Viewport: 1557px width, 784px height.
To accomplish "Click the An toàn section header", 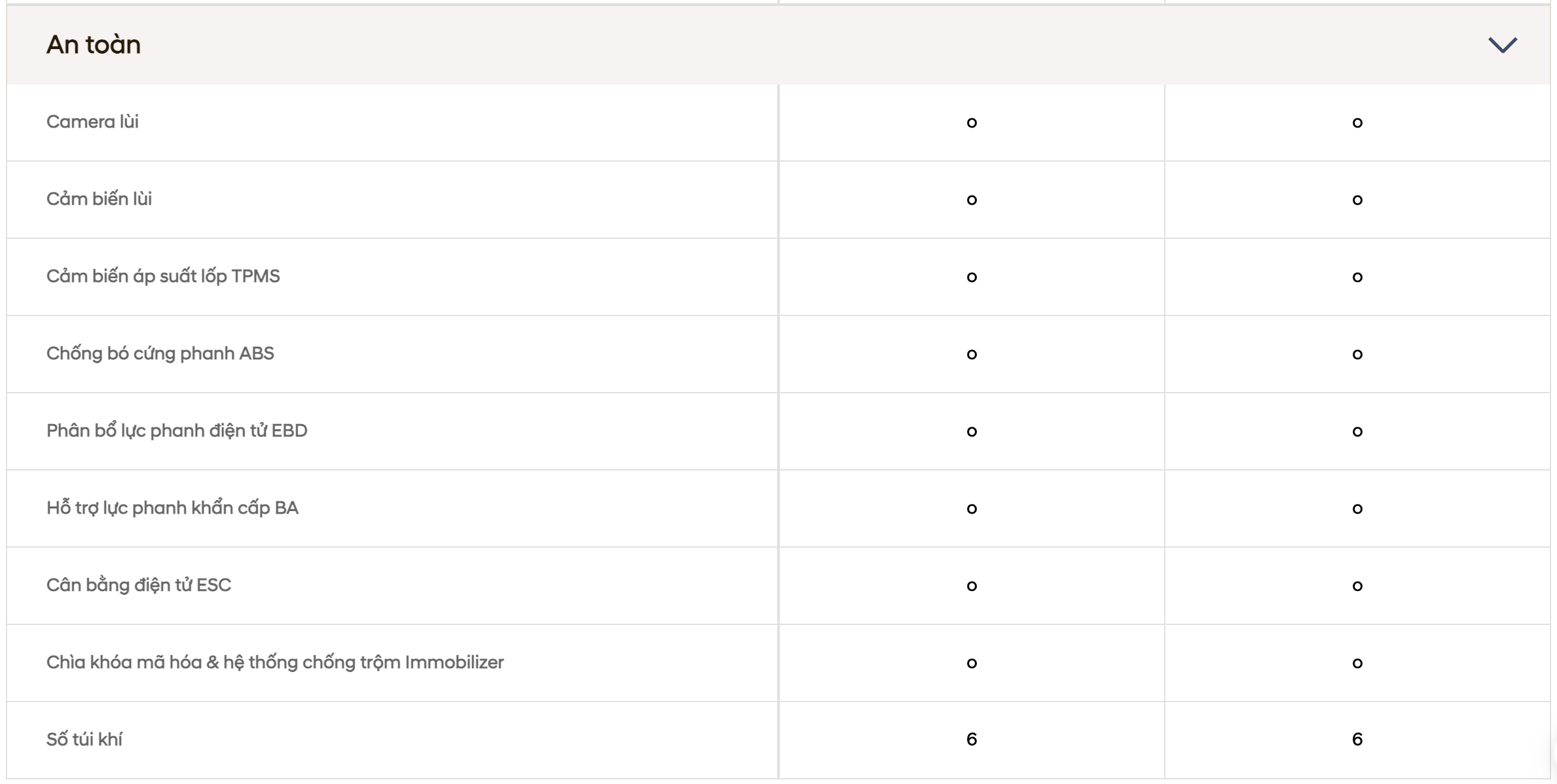I will tap(778, 45).
